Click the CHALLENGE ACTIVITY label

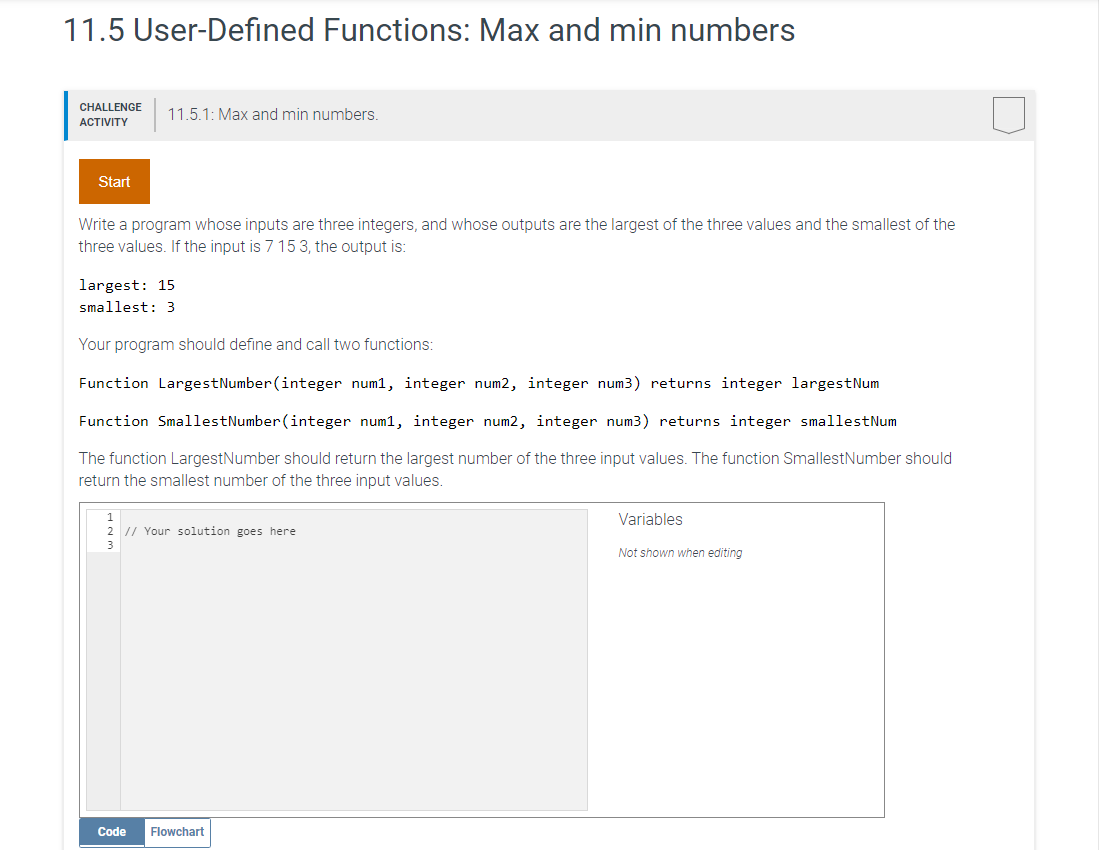[x=110, y=114]
